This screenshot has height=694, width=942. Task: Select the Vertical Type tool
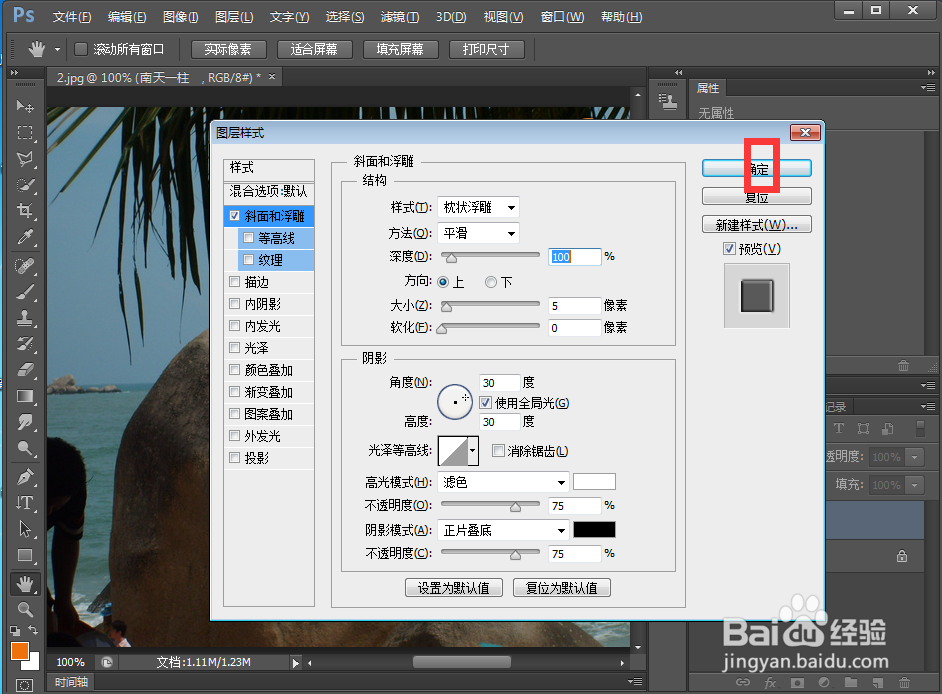coord(25,503)
